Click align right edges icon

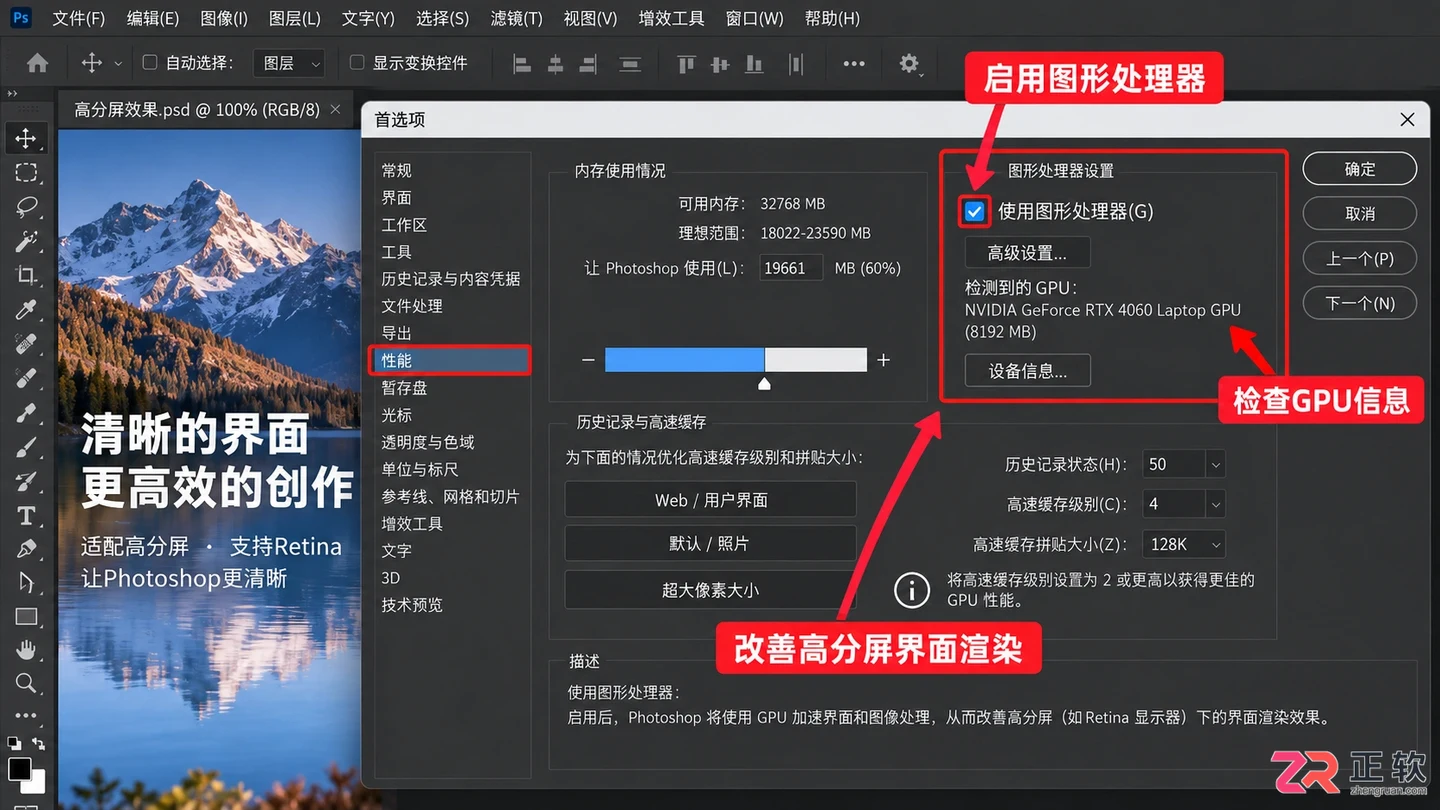[x=588, y=64]
